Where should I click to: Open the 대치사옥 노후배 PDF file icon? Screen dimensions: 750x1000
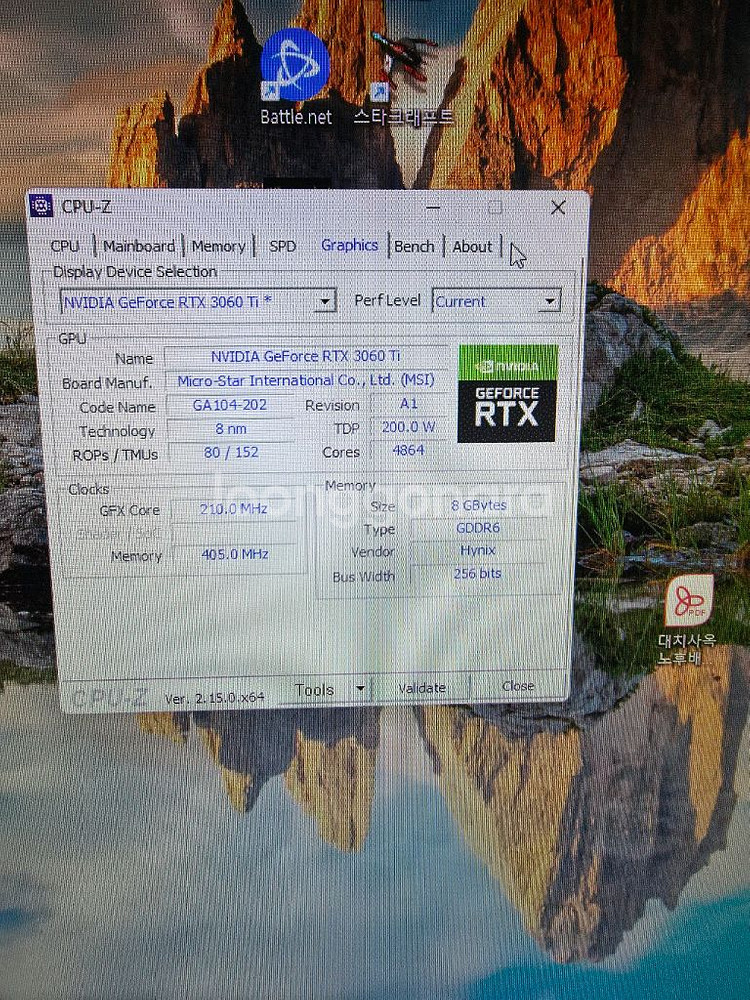point(688,619)
